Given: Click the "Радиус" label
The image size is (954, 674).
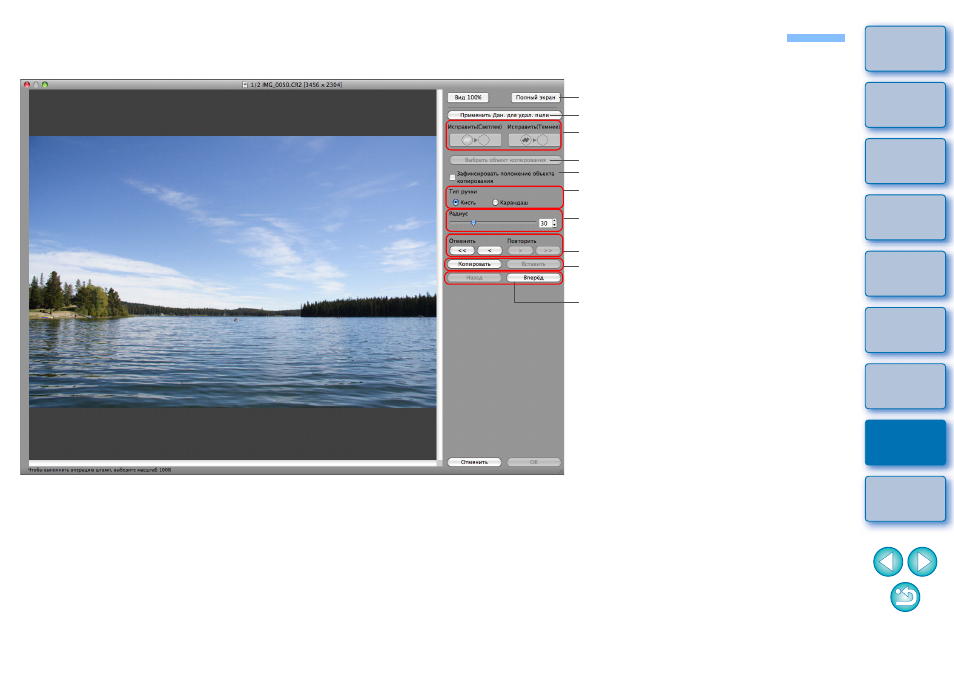Looking at the screenshot, I should 458,214.
